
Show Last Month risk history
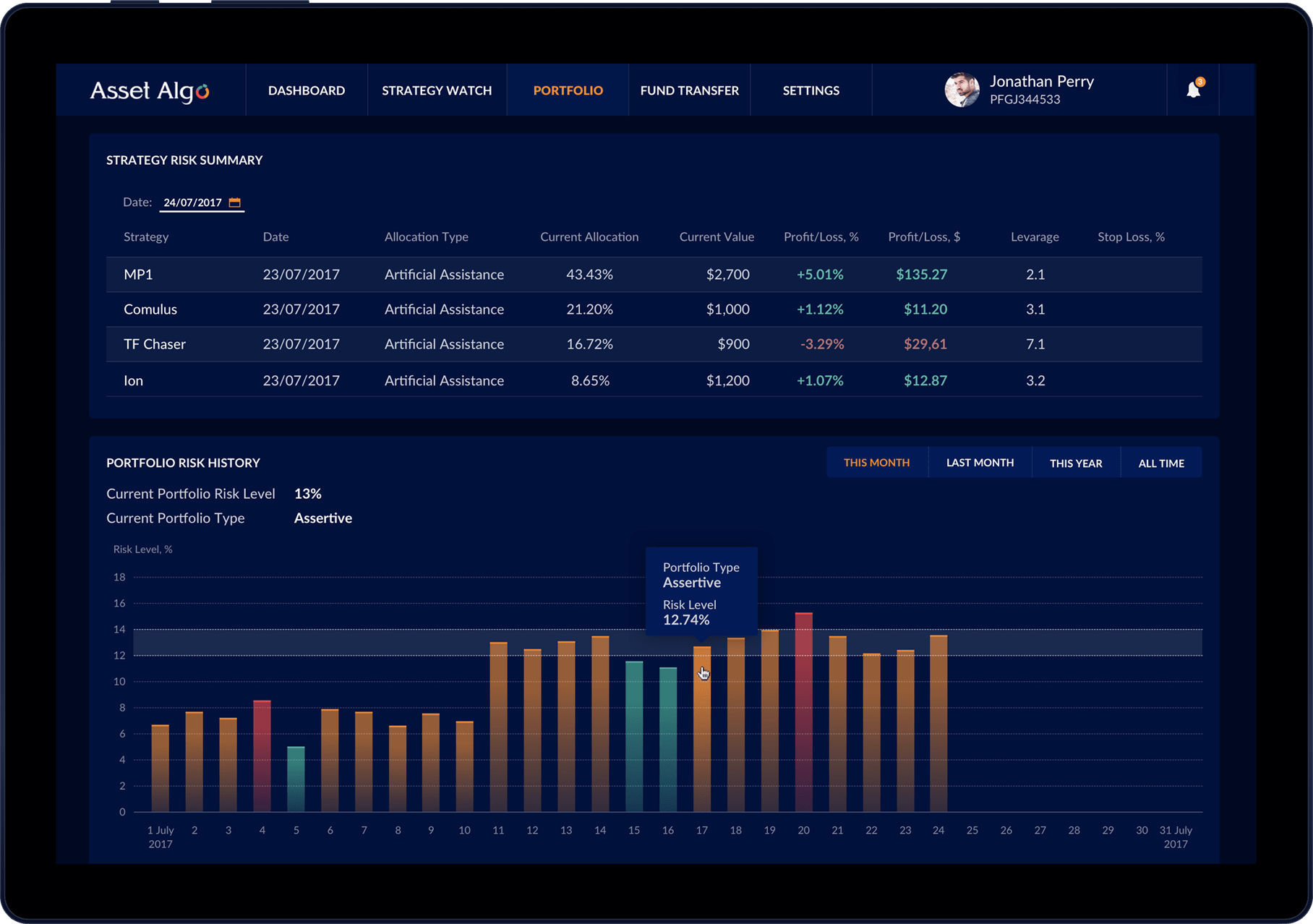point(980,463)
